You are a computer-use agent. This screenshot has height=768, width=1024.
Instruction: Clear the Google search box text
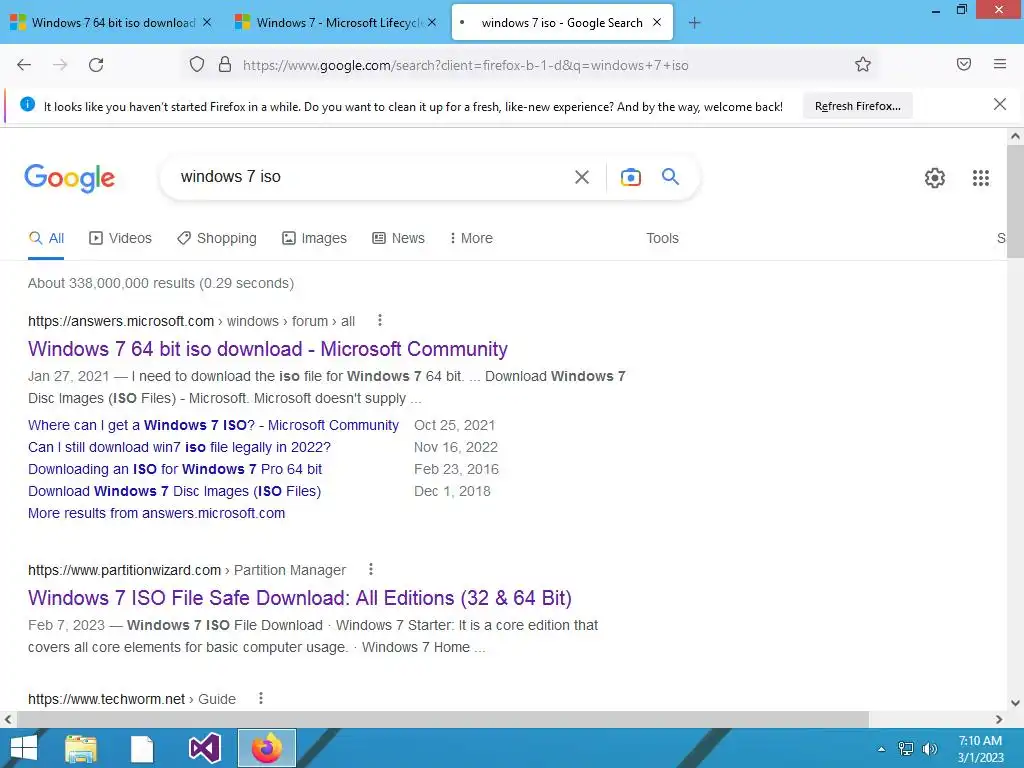click(x=582, y=177)
